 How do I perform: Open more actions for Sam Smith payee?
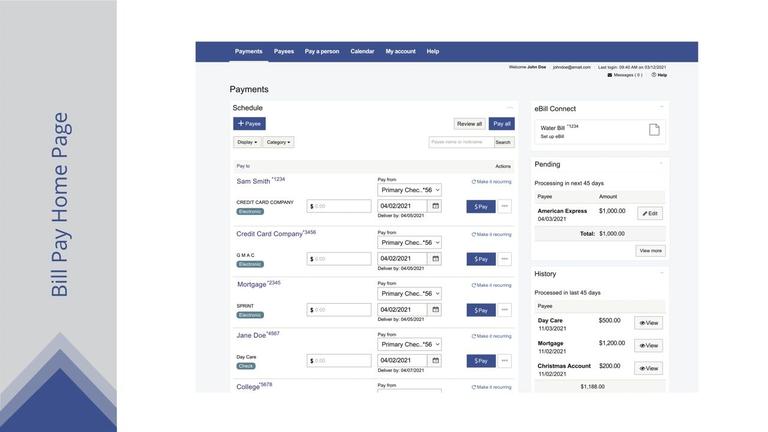[505, 207]
